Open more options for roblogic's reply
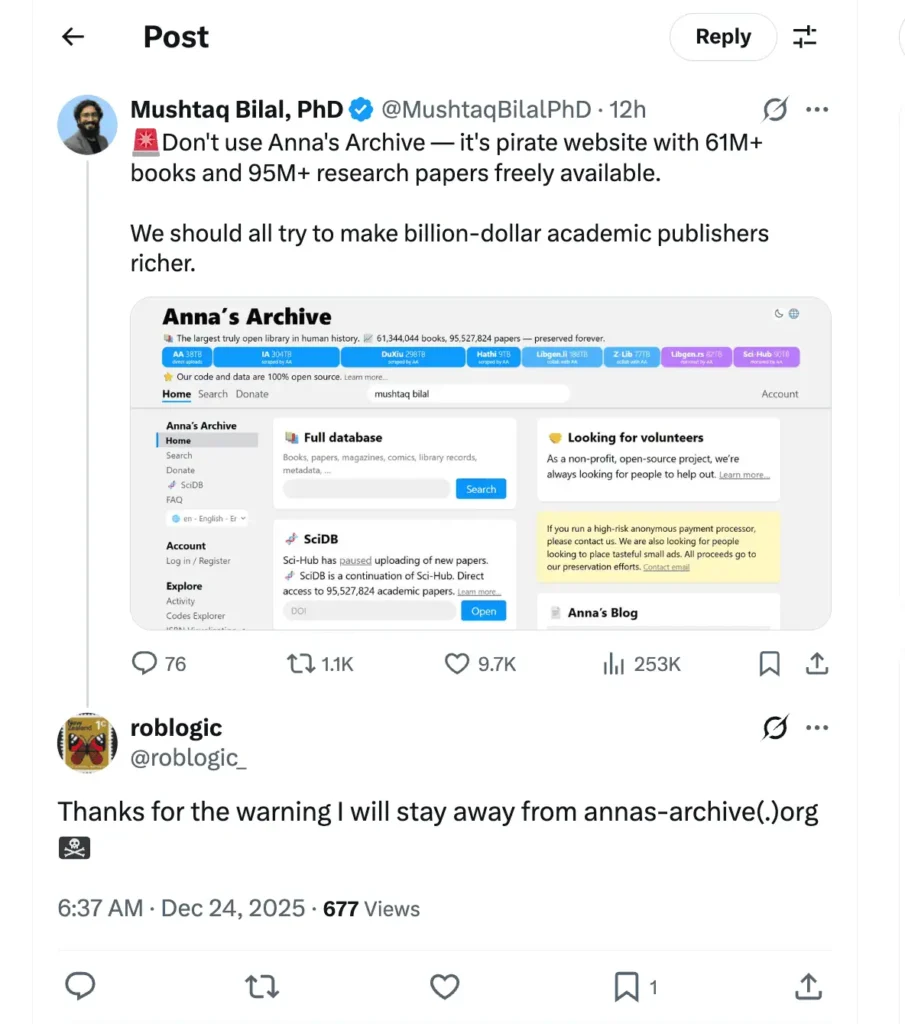 (x=817, y=728)
